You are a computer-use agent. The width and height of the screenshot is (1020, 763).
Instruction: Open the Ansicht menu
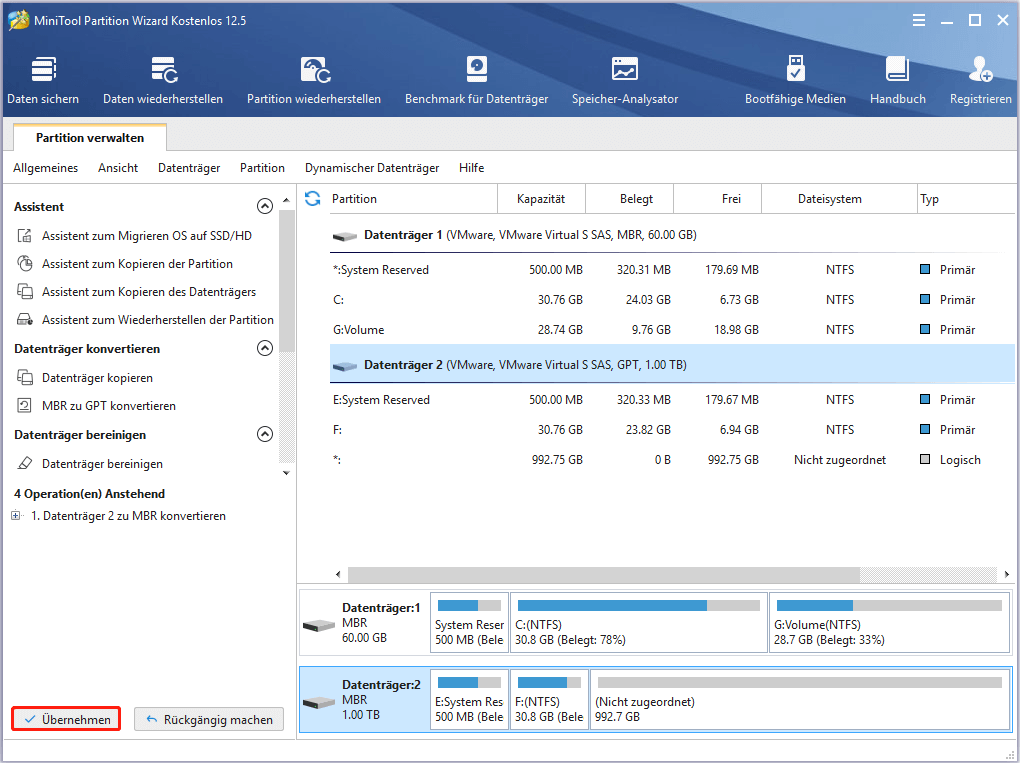coord(118,168)
